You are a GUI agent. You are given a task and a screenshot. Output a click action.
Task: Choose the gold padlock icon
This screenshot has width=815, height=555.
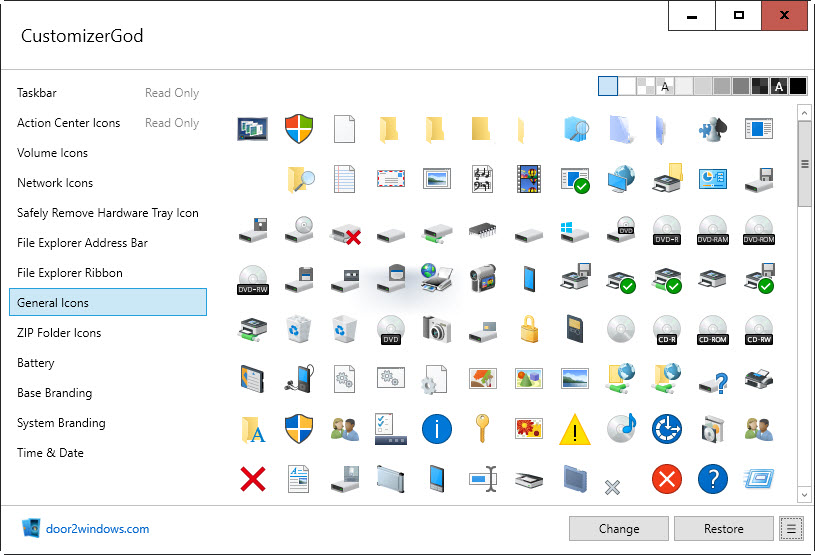point(529,329)
